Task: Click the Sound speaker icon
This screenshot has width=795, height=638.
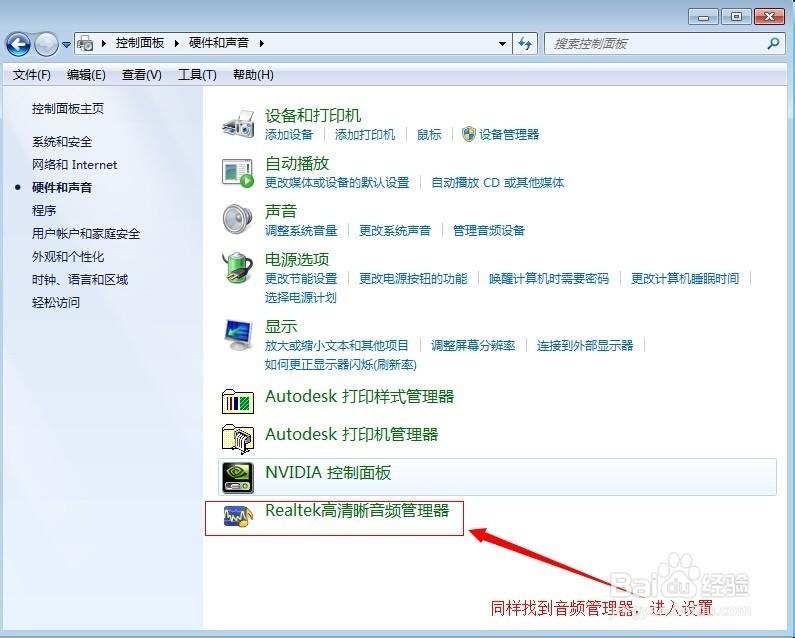Action: 238,219
